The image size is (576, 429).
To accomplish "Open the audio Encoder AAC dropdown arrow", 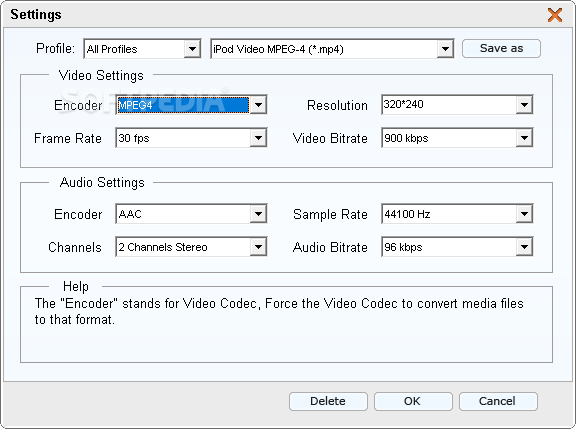I will tap(259, 214).
